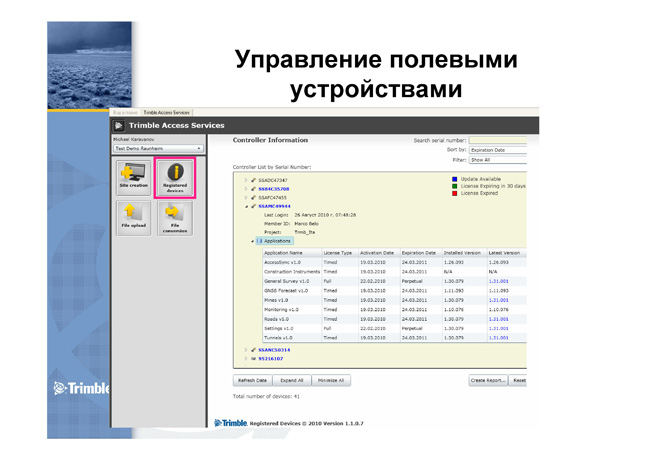Click the device icon next to 95216107
The image size is (650, 460).
[x=253, y=358]
